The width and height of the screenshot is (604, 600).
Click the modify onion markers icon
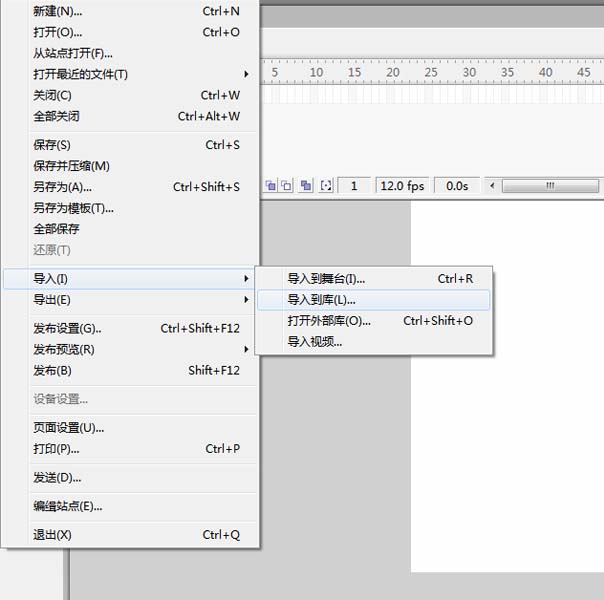pos(326,186)
